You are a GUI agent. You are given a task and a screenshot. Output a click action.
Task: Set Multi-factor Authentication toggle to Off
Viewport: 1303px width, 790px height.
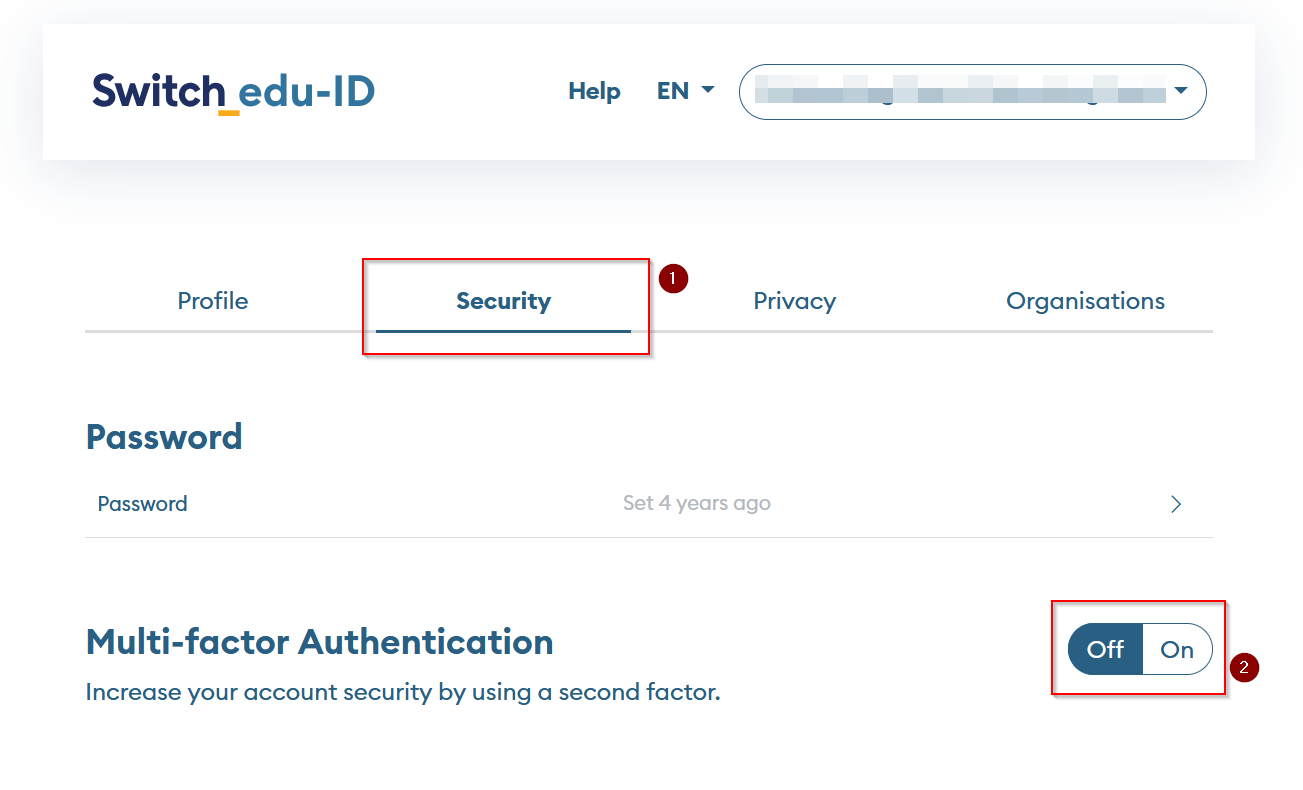click(1105, 650)
